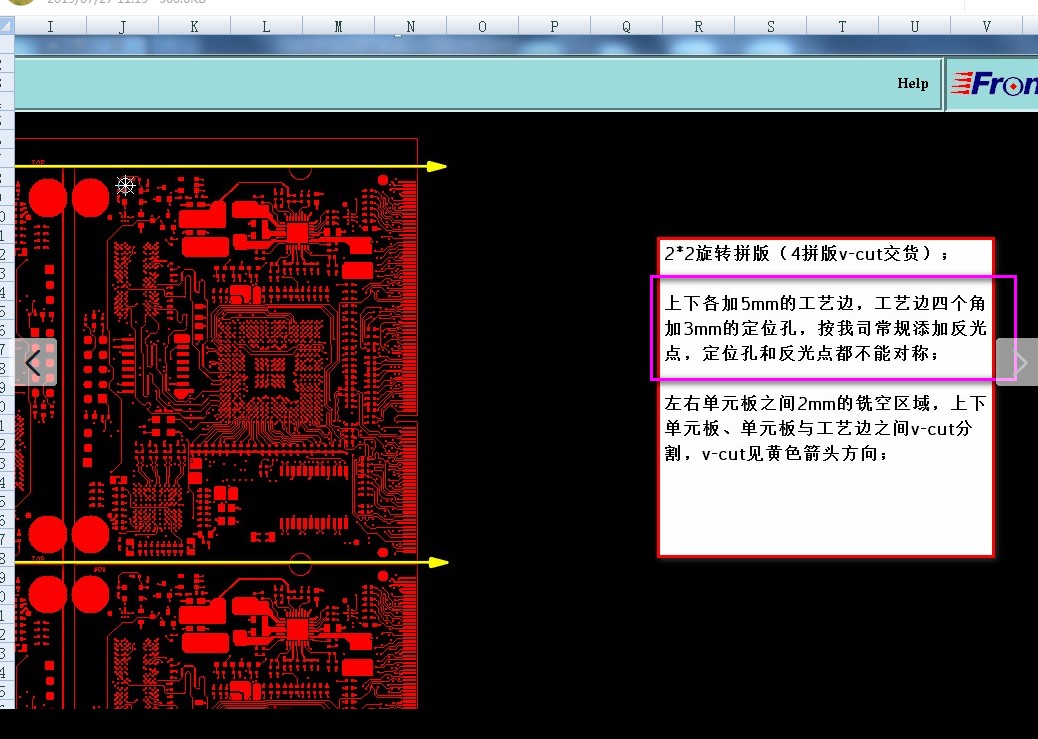Select column S header
Viewport: 1038px width, 739px height.
coord(771,26)
